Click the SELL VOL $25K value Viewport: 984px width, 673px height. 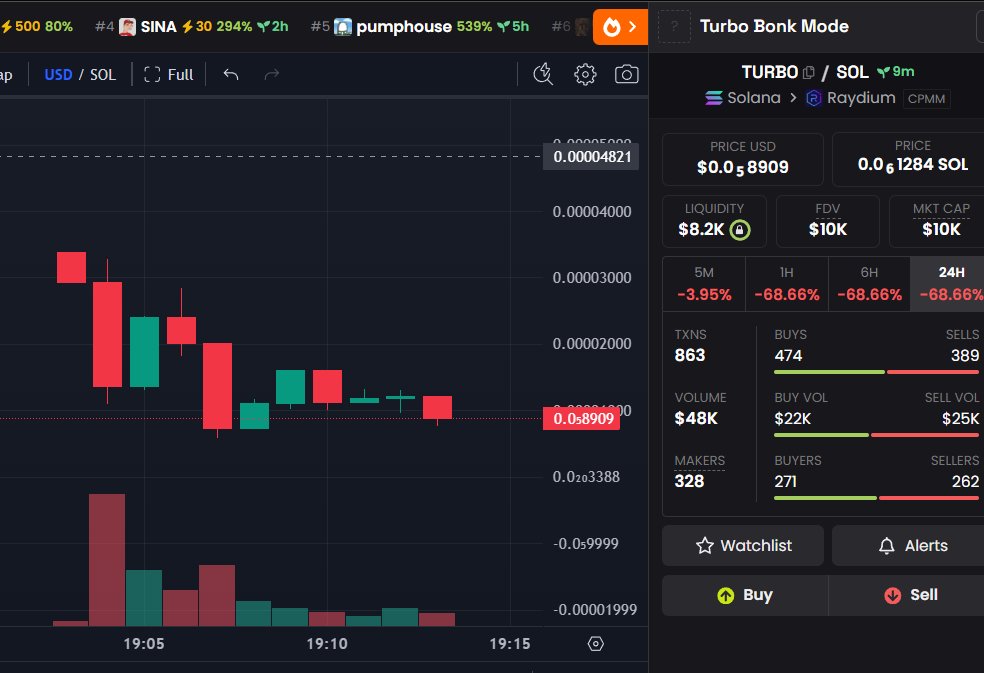click(960, 418)
